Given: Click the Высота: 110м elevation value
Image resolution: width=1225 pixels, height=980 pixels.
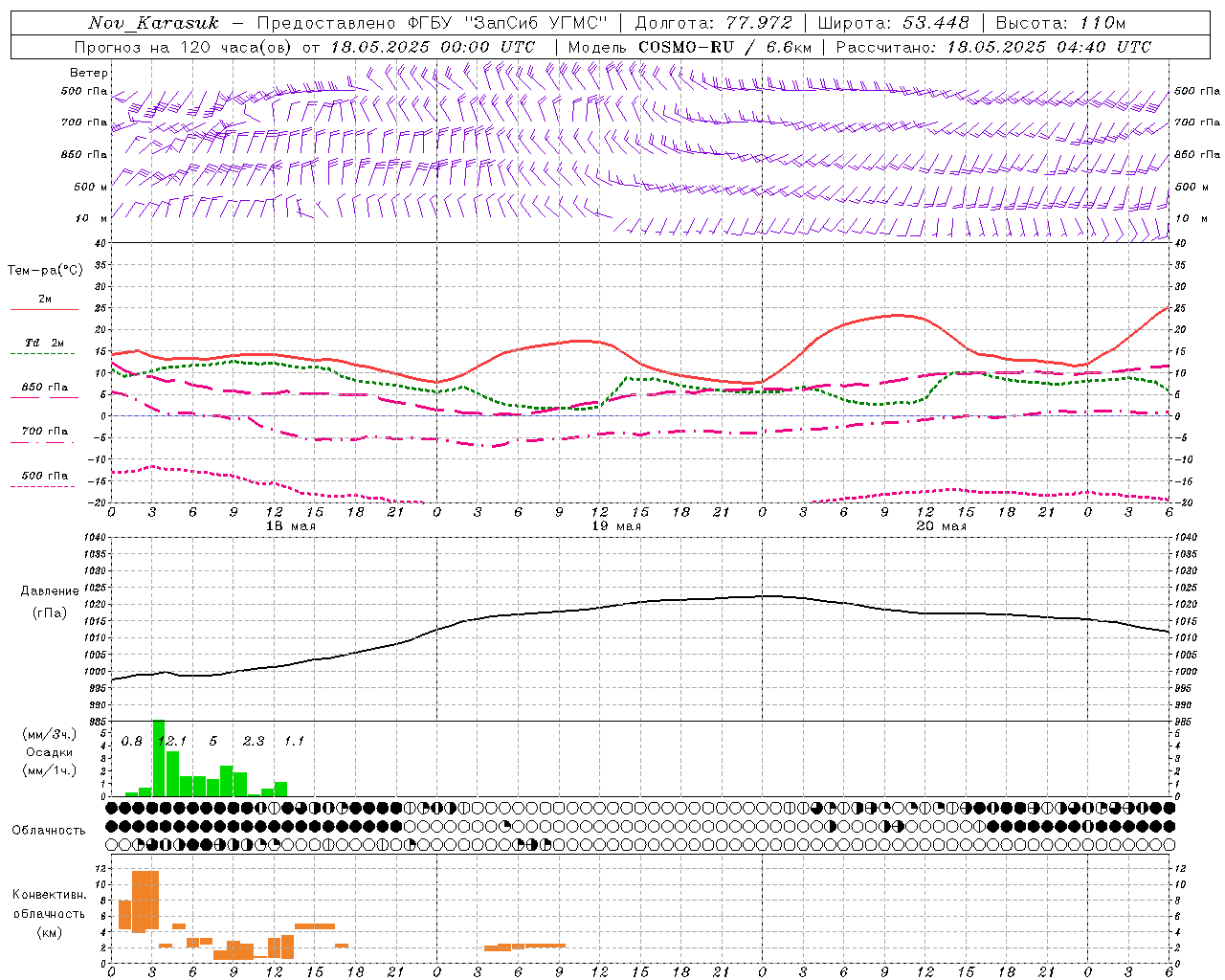Looking at the screenshot, I should (1060, 23).
